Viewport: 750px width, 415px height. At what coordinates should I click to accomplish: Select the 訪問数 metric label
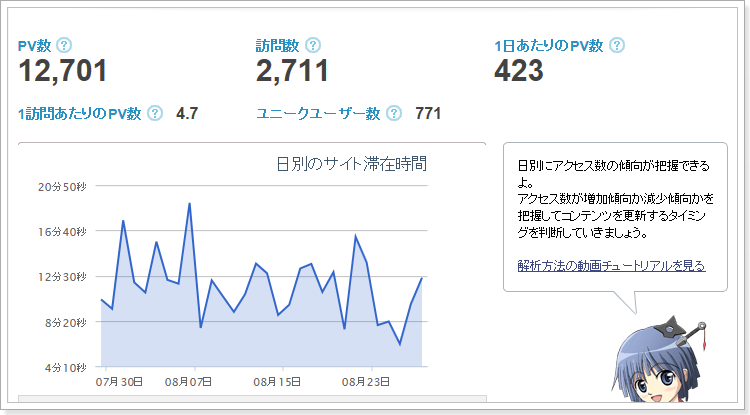coord(277,45)
